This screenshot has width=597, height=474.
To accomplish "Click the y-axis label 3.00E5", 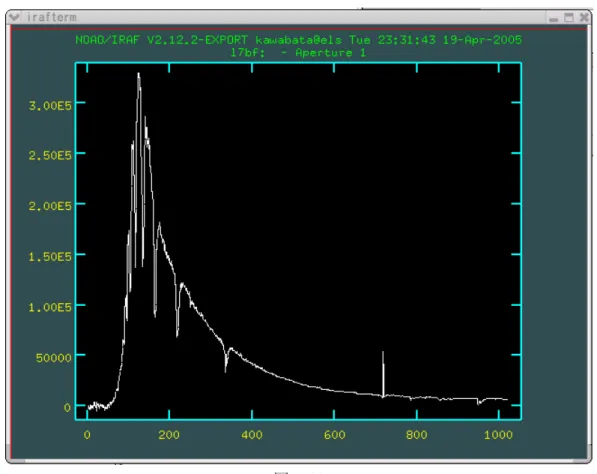I will (50, 106).
